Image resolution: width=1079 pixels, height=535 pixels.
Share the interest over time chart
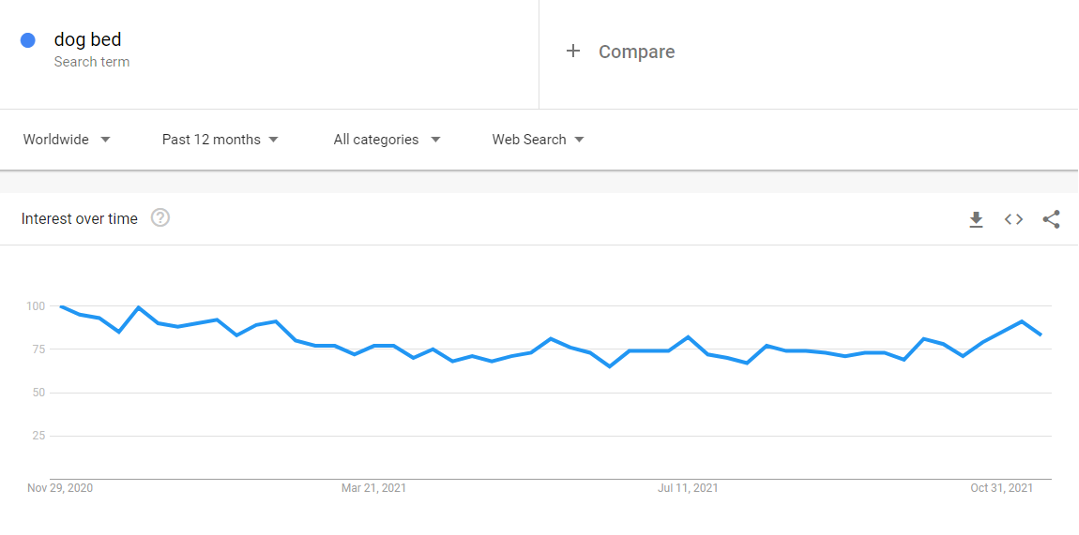coord(1051,220)
